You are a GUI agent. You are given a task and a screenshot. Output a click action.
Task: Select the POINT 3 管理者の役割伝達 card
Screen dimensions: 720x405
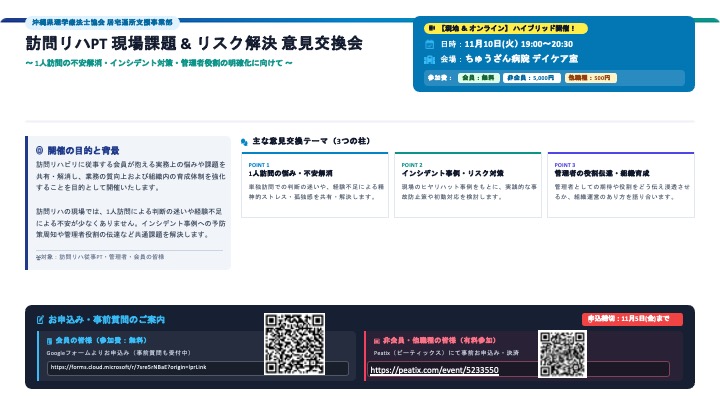click(621, 185)
